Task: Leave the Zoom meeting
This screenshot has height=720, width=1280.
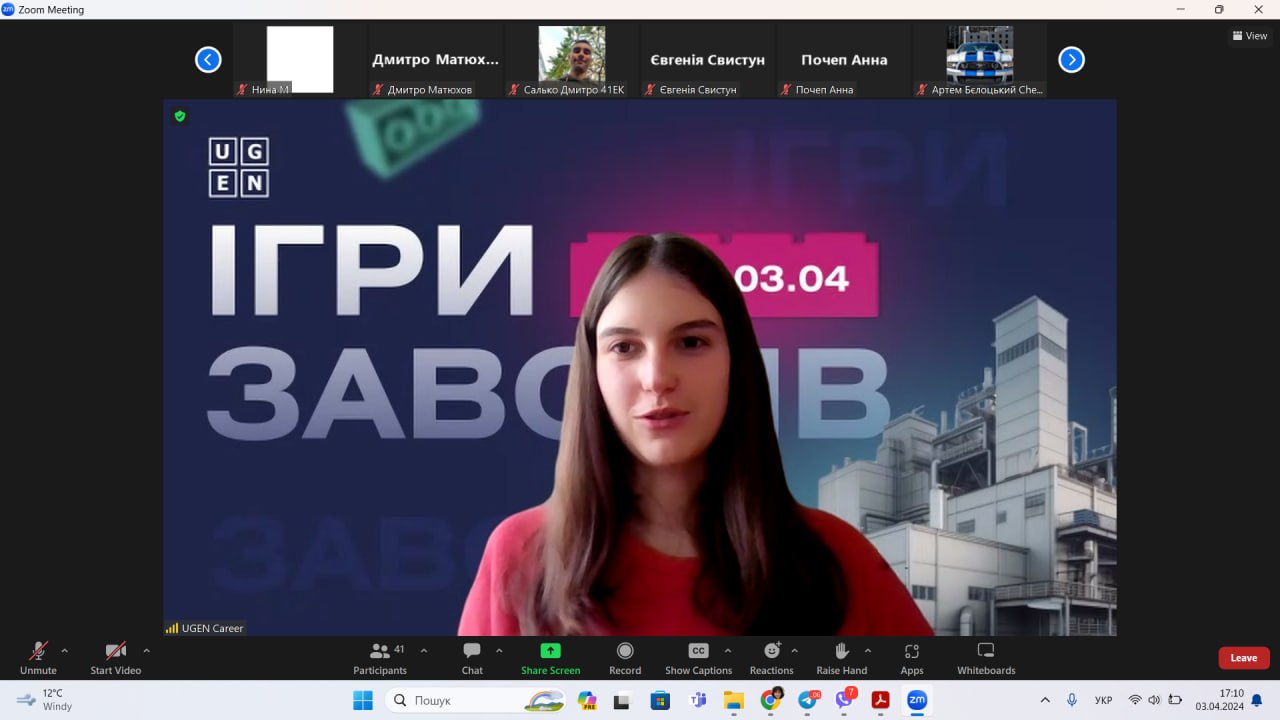Action: [1244, 658]
